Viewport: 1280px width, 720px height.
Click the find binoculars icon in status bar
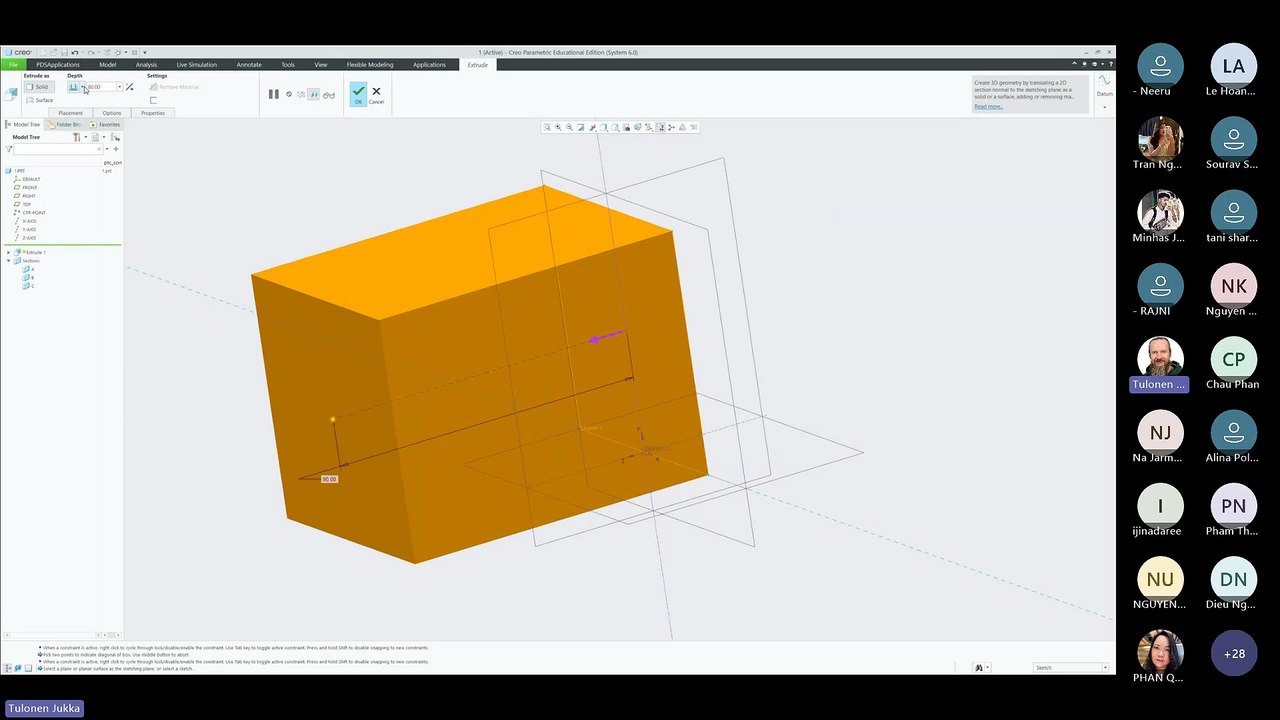979,667
